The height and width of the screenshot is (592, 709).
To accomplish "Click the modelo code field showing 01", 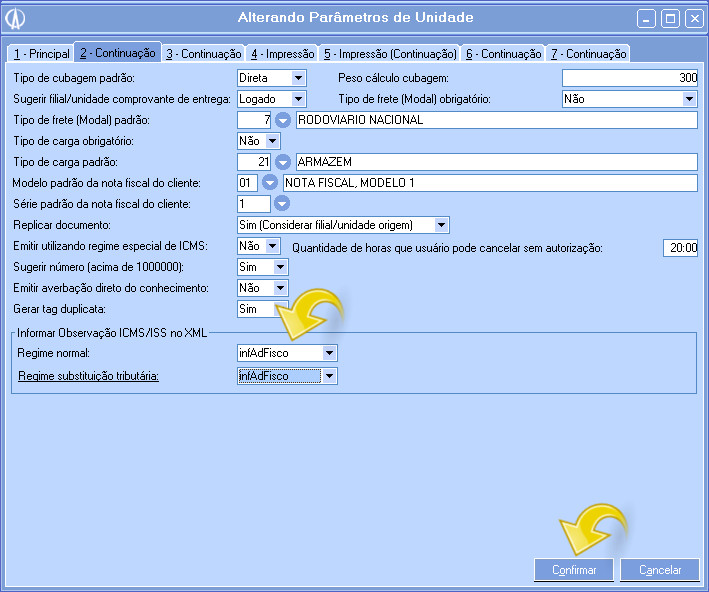I will click(247, 183).
